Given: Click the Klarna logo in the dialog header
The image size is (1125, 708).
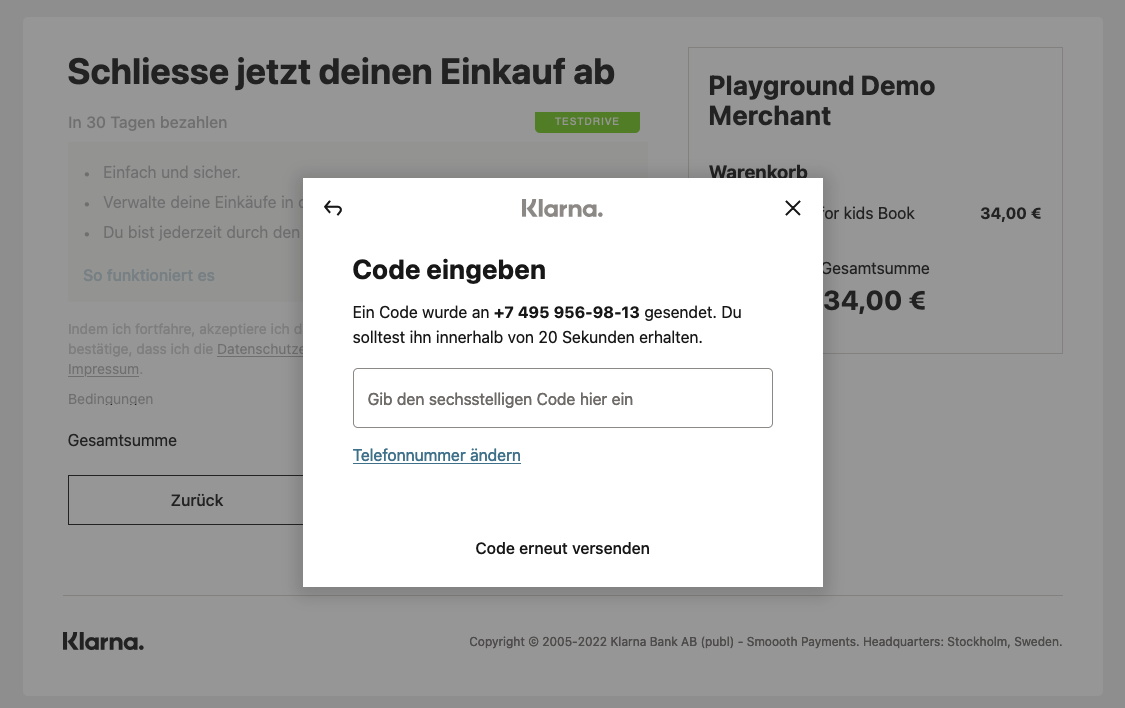Looking at the screenshot, I should tap(562, 209).
